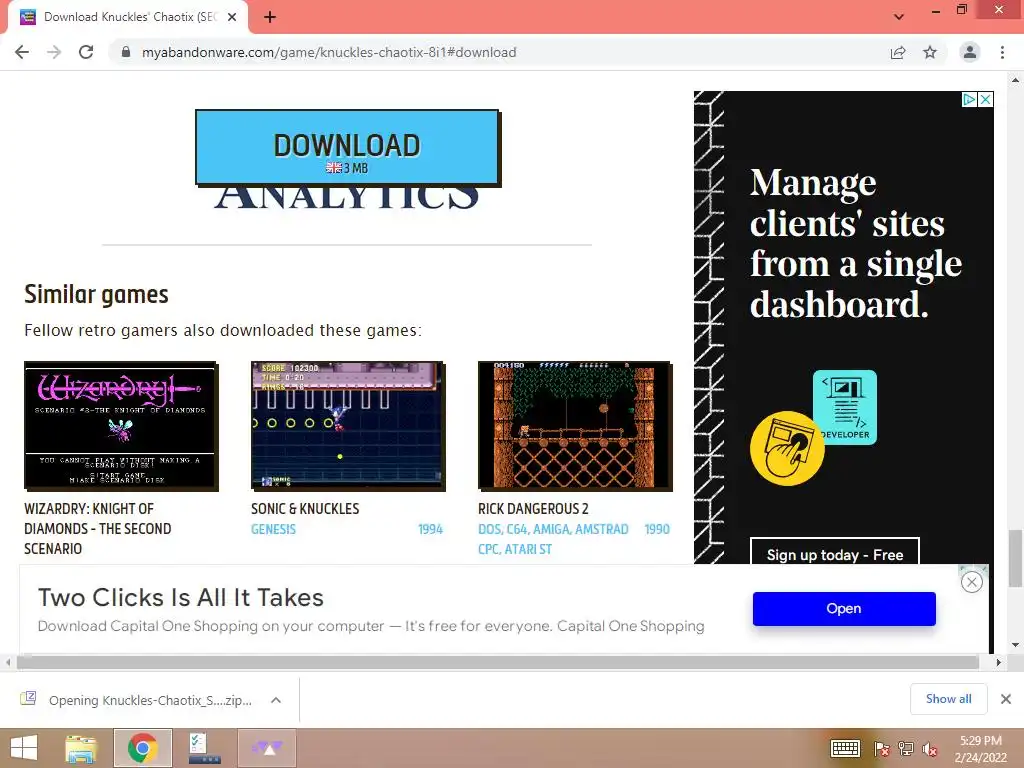Open the Rick Dangerous 2 thumbnail

[x=575, y=426]
